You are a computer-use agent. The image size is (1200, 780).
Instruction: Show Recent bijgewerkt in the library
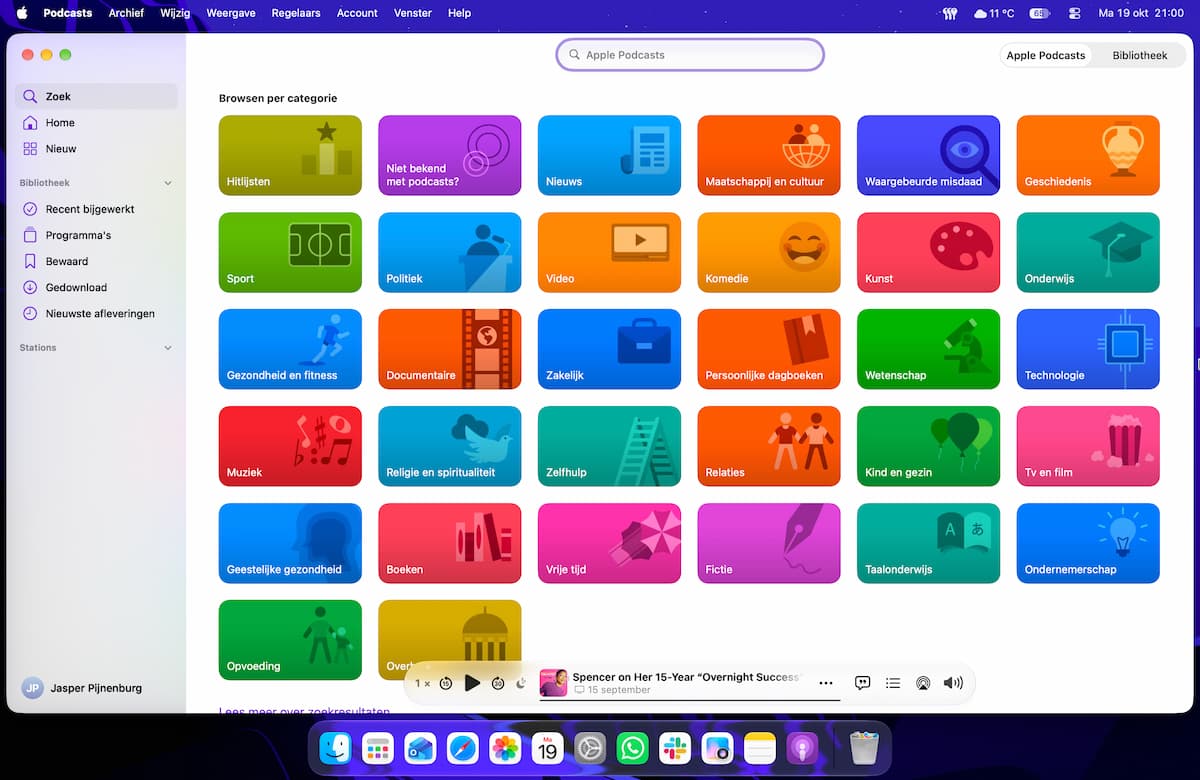pos(96,209)
